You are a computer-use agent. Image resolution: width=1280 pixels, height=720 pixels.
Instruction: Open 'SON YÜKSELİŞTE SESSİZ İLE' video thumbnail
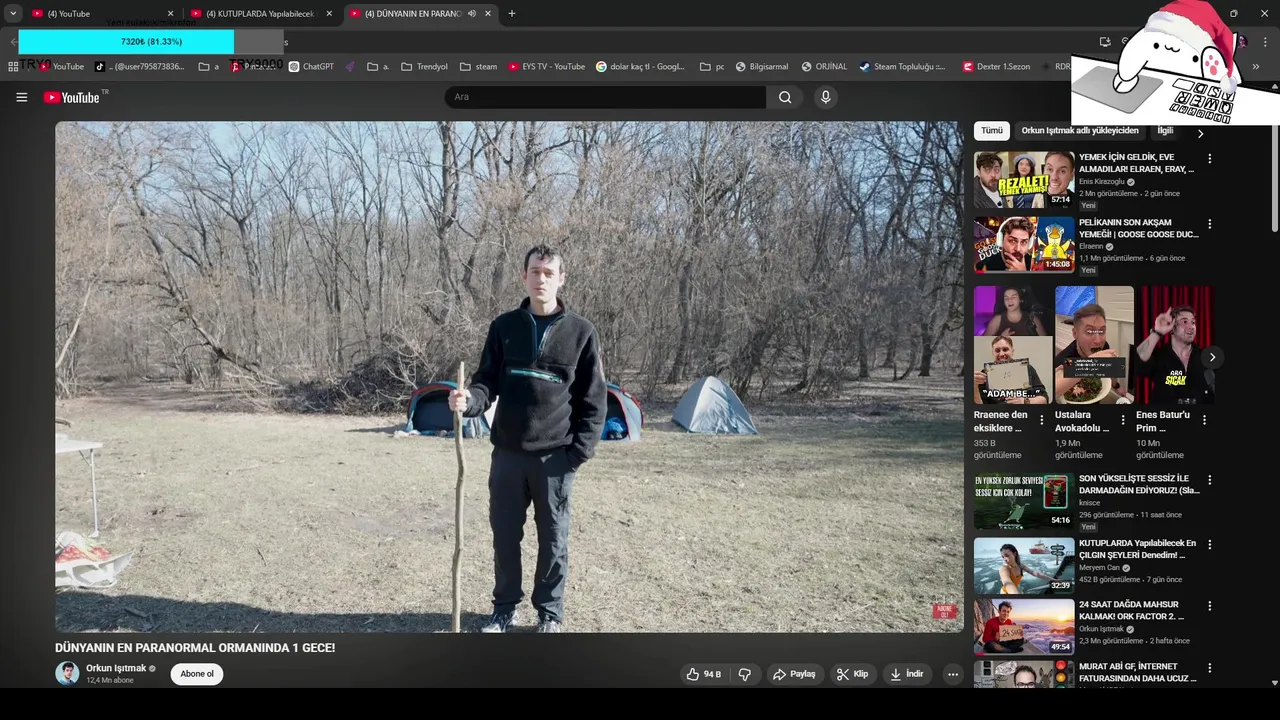click(x=1024, y=501)
